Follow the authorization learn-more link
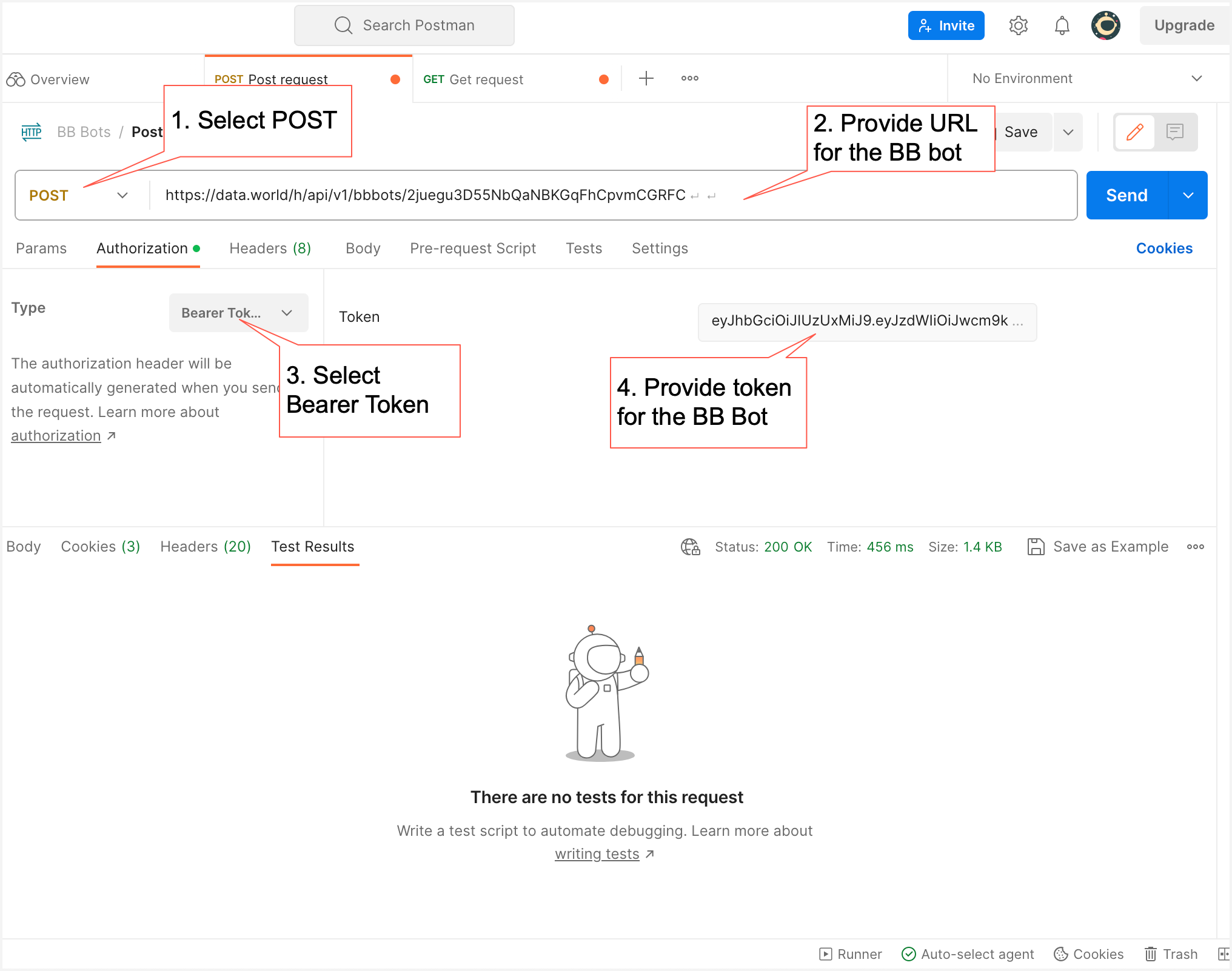This screenshot has width=1232, height=971. pyautogui.click(x=56, y=436)
